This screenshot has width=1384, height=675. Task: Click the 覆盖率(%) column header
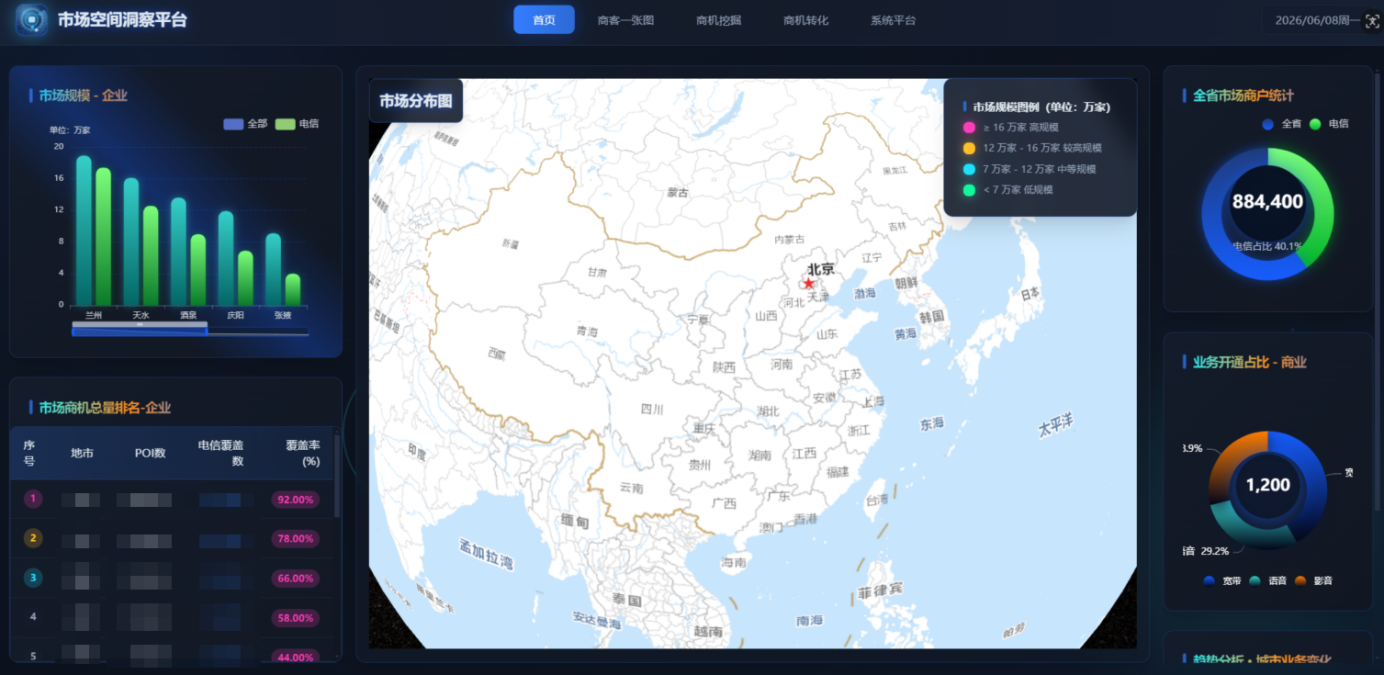303,453
